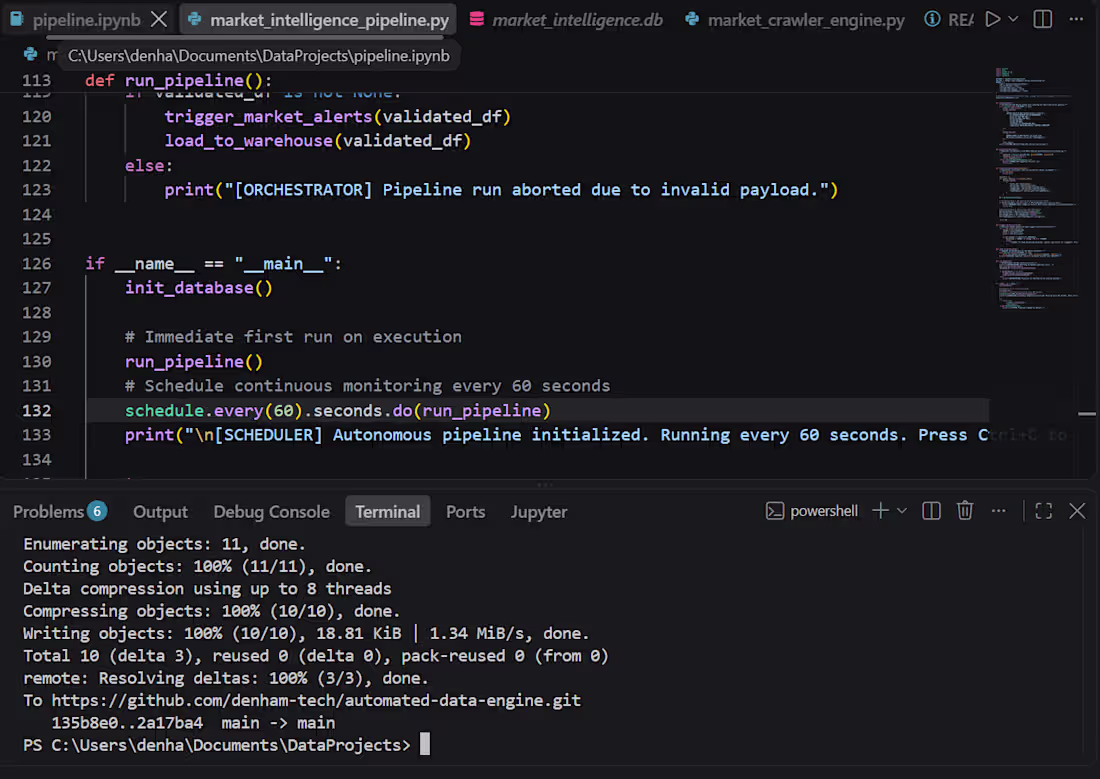Click the notebook icon on pipeline.ipynb tab

pyautogui.click(x=16, y=19)
